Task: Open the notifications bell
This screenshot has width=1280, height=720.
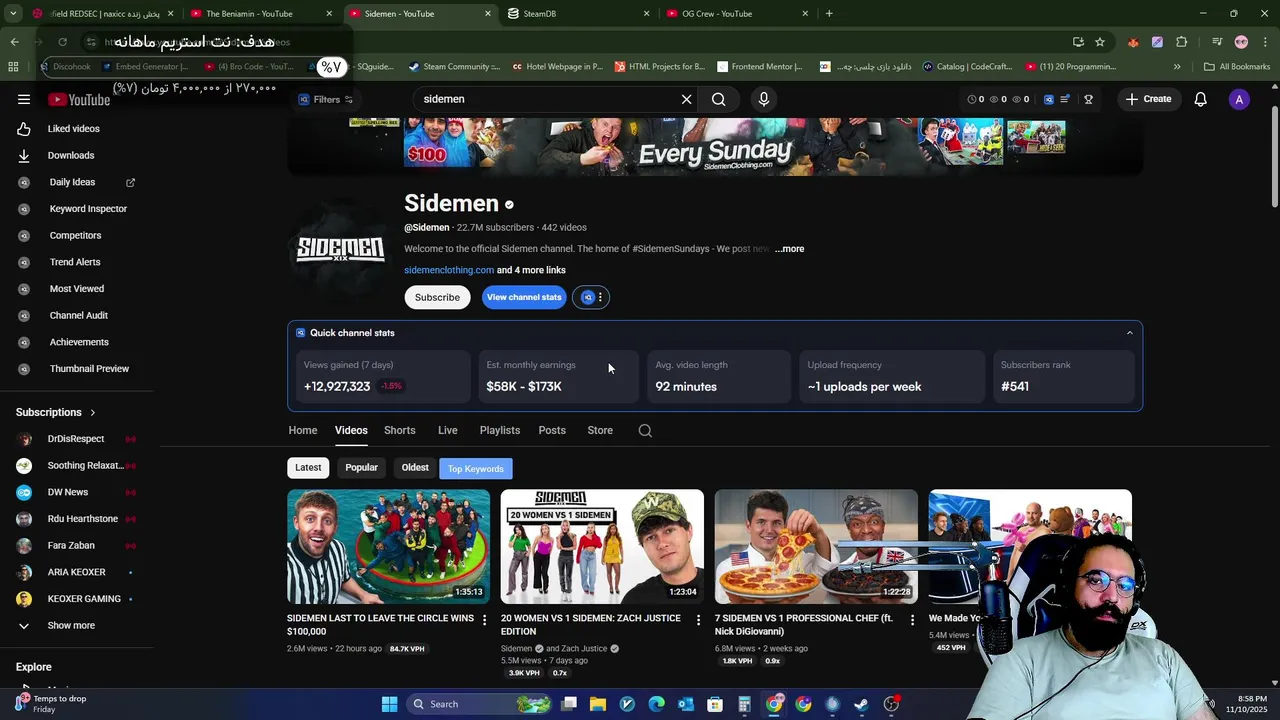Action: coord(1200,99)
